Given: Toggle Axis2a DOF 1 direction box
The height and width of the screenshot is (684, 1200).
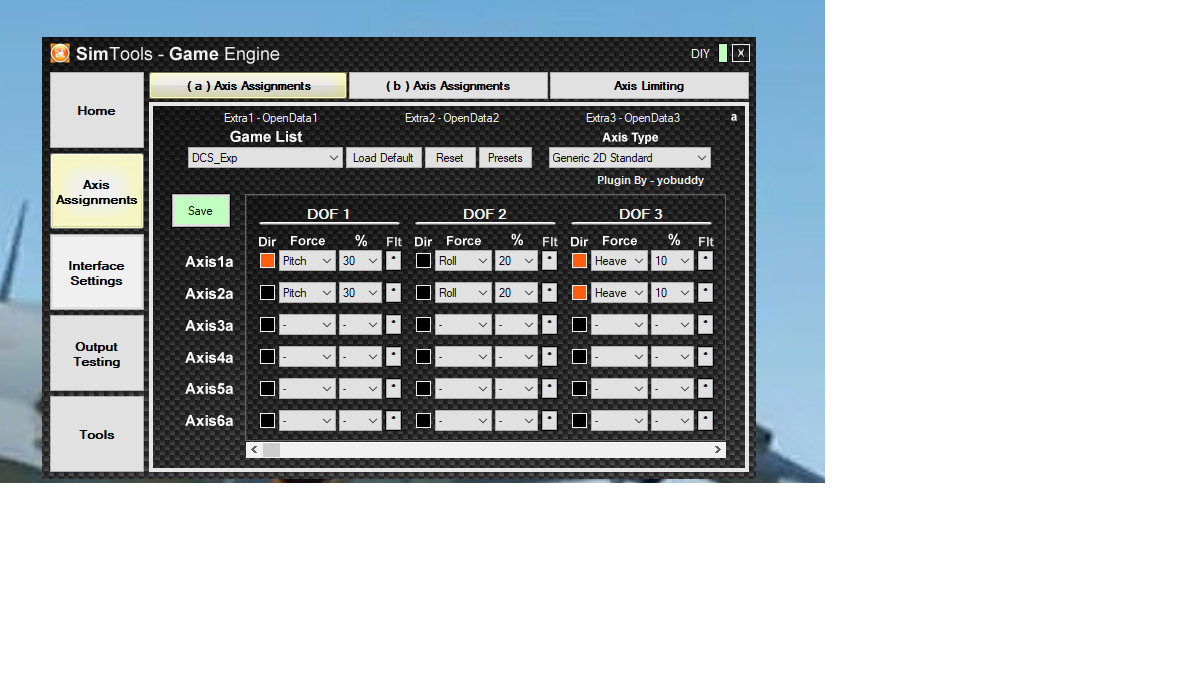Looking at the screenshot, I should 267,293.
